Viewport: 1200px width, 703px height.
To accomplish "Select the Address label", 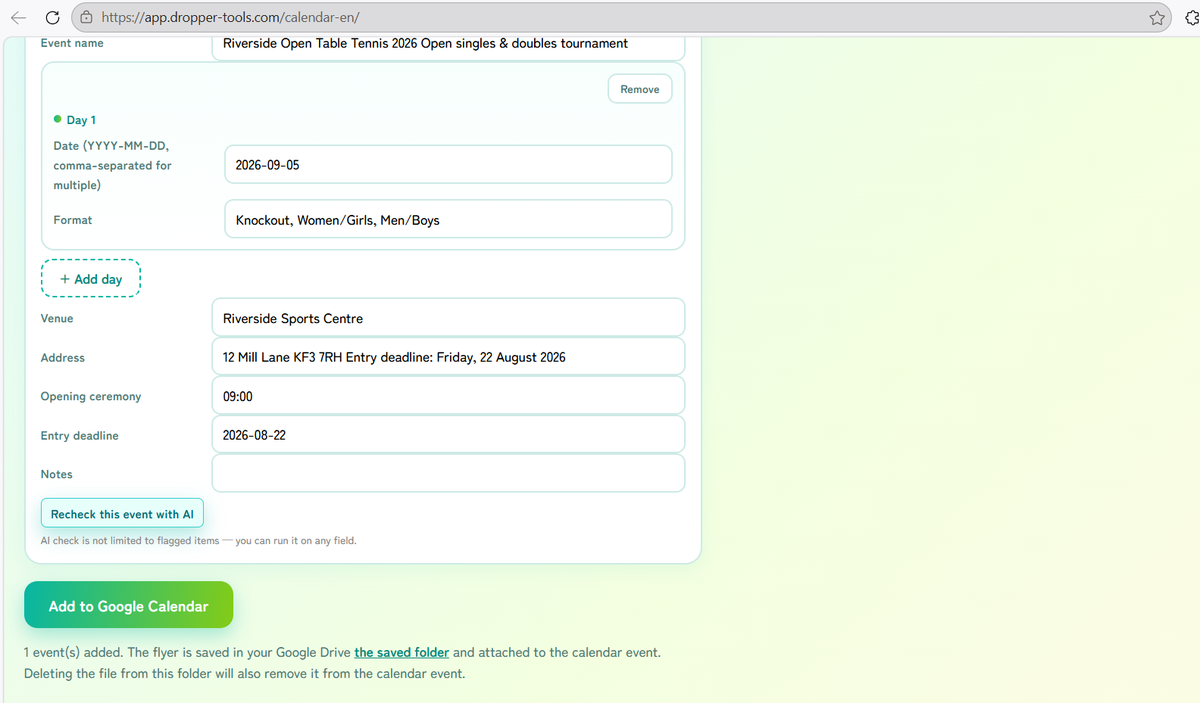I will click(63, 357).
